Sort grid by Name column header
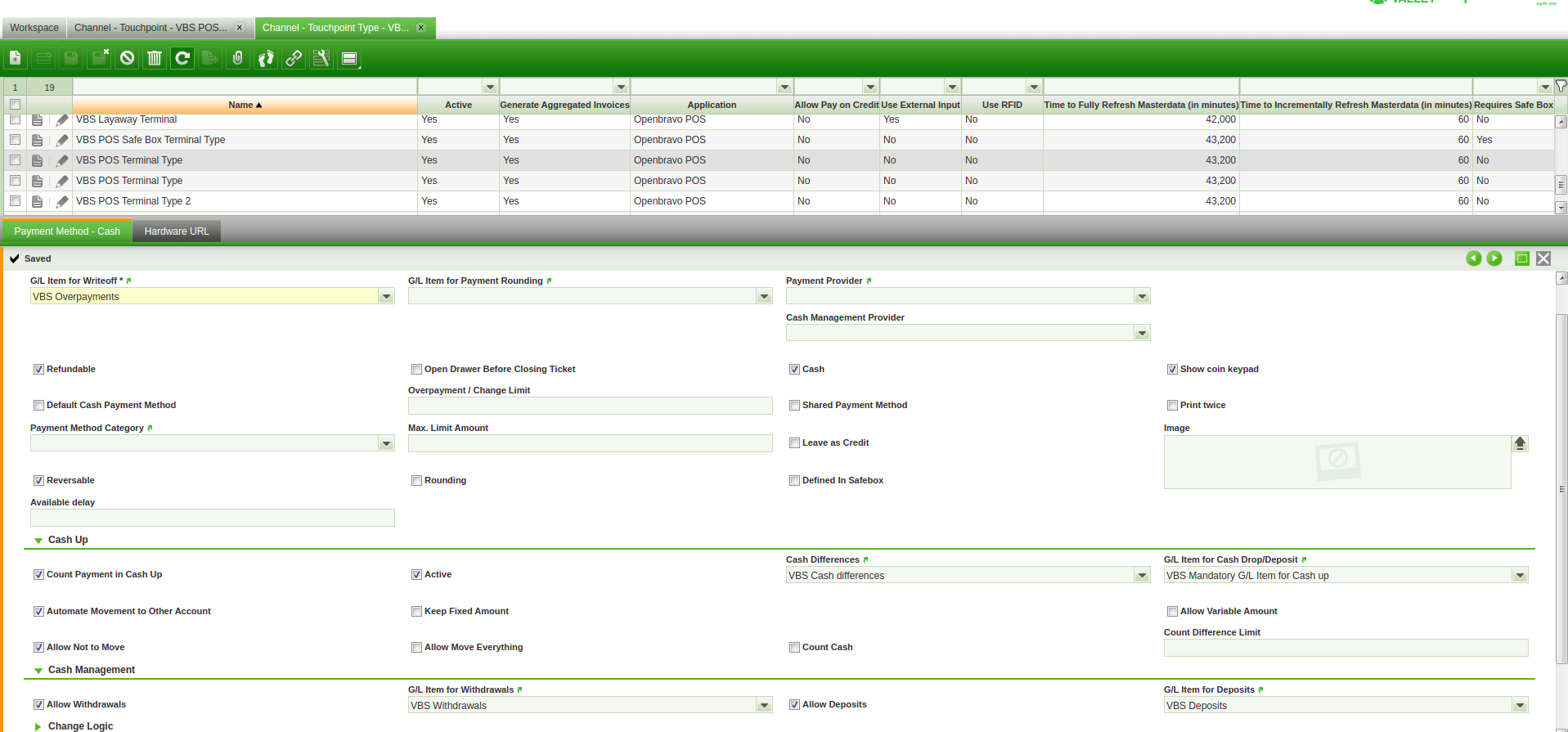1568x732 pixels. pyautogui.click(x=245, y=105)
